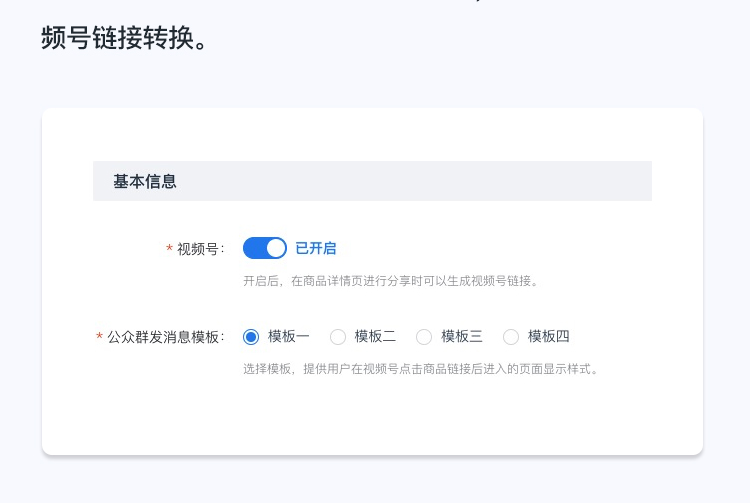Click the red asterisk beside 视频号
750x503 pixels.
(169, 249)
